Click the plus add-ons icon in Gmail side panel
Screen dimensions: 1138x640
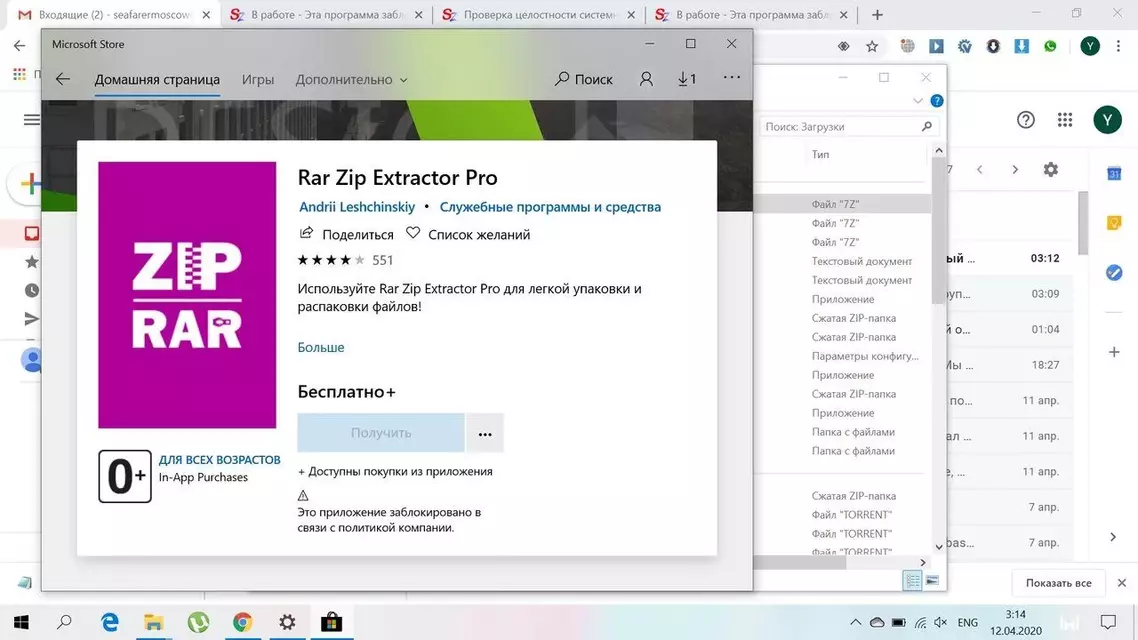pos(1114,352)
